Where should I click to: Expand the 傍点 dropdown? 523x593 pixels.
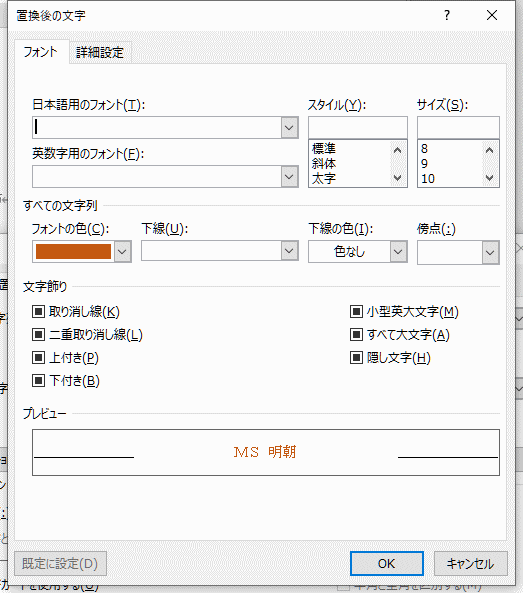pyautogui.click(x=490, y=252)
